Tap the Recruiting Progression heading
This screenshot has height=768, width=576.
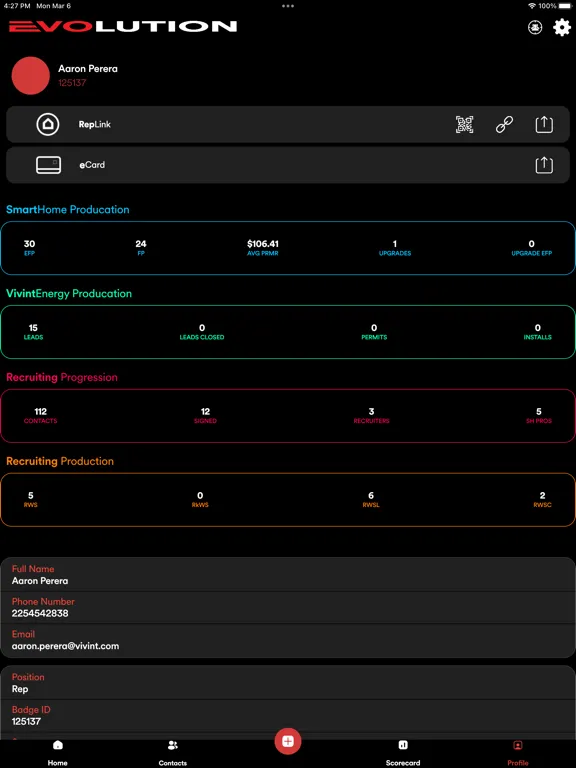pyautogui.click(x=62, y=377)
